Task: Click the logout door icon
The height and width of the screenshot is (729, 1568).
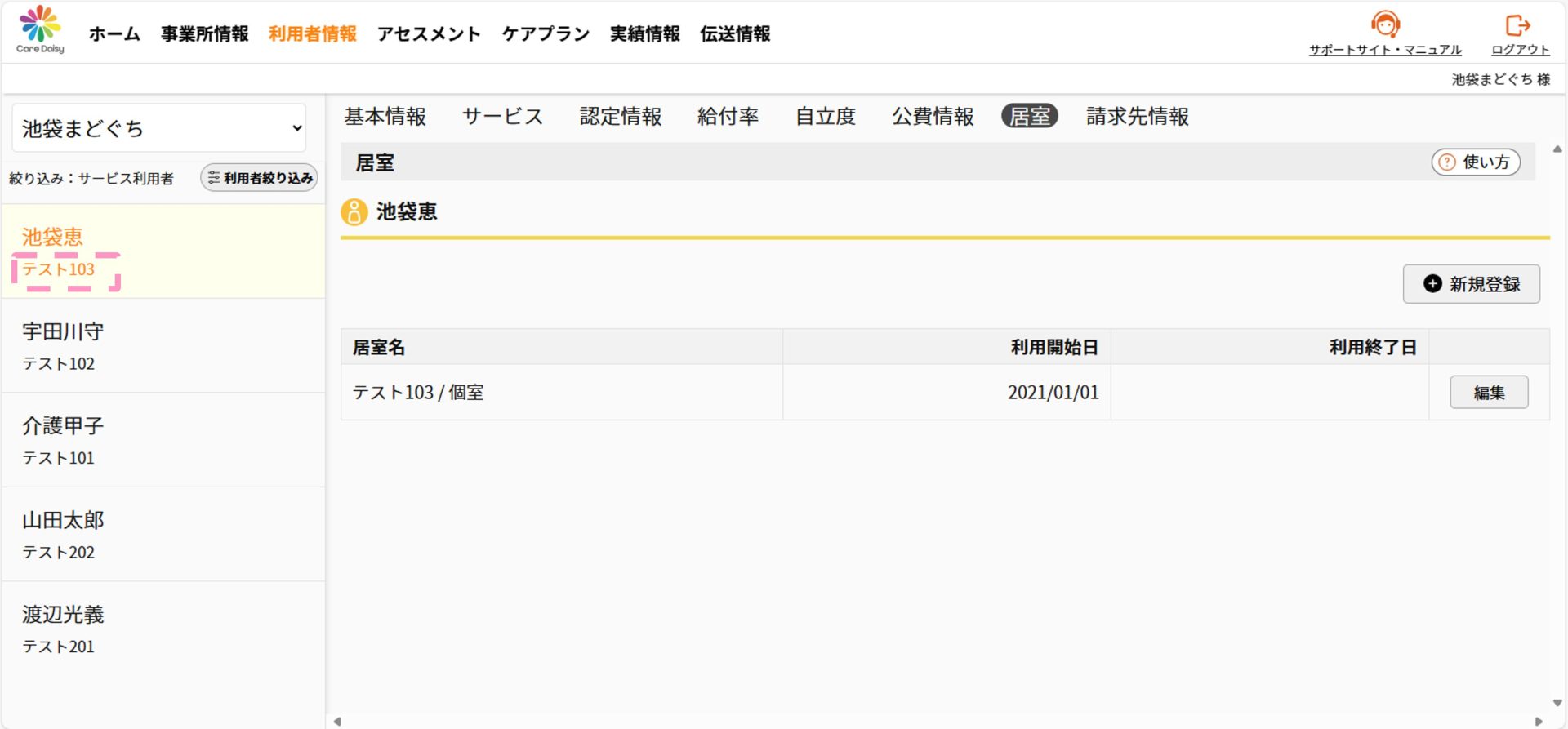Action: click(x=1518, y=26)
